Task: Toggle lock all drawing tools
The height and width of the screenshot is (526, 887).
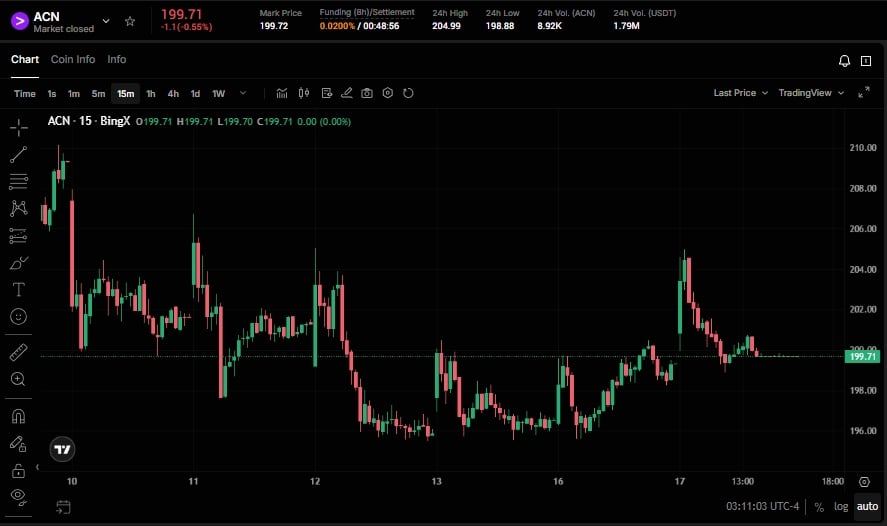Action: point(18,470)
